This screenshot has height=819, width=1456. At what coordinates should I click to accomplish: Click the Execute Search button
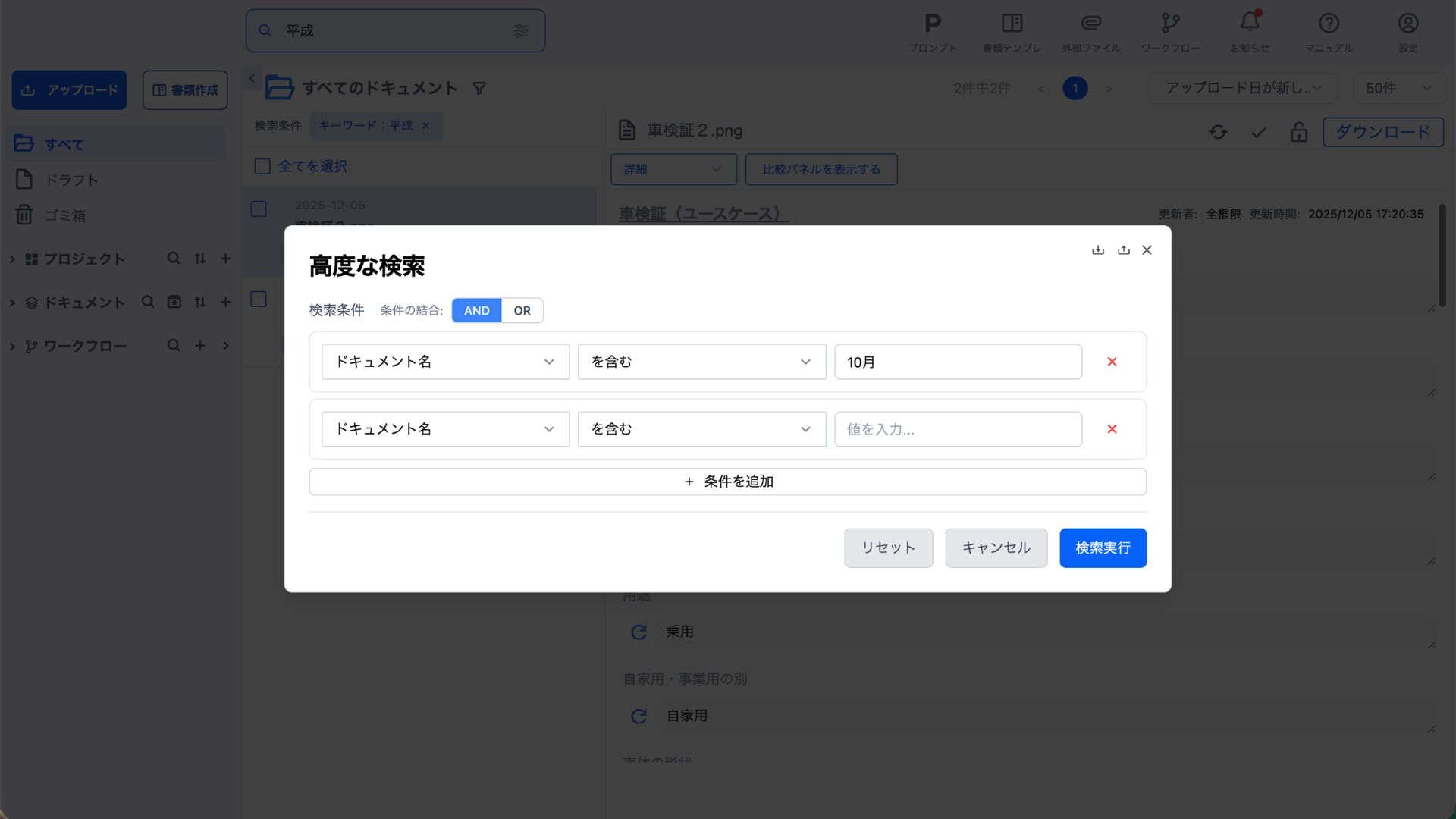1102,548
